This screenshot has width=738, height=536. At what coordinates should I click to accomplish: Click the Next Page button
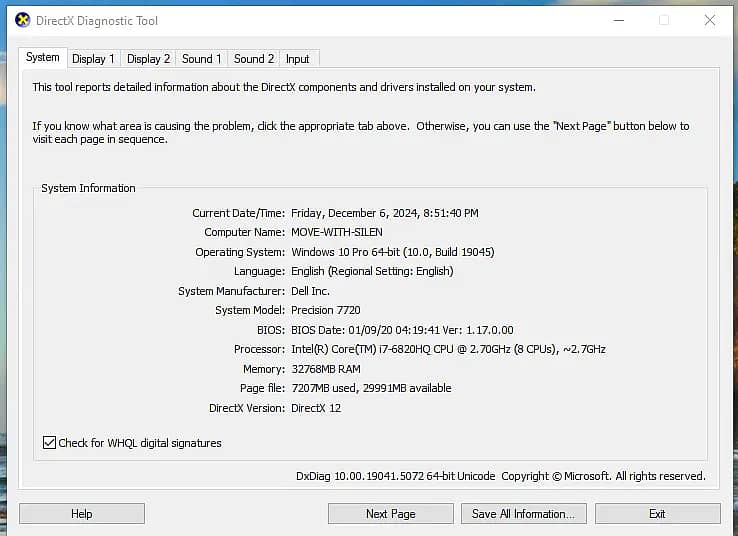coord(390,514)
